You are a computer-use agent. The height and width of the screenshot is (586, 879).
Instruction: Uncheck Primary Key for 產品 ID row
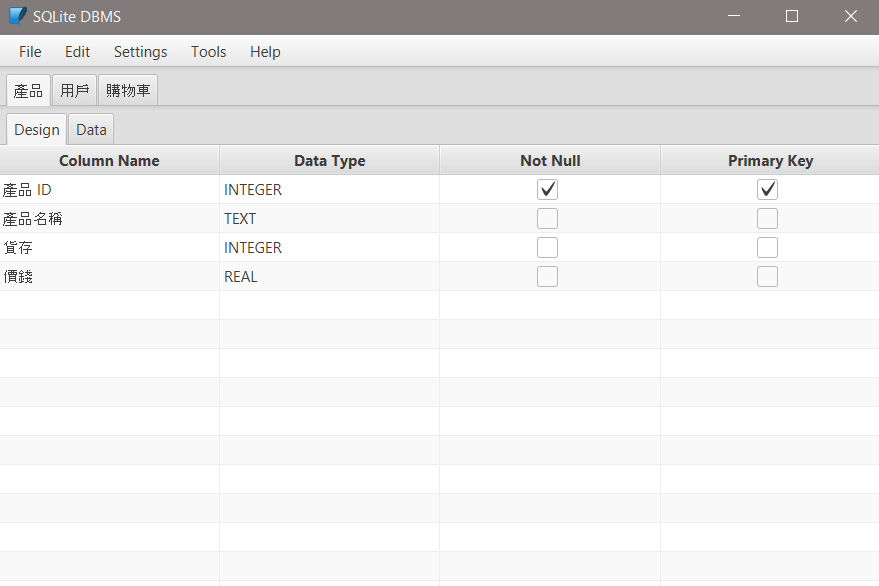click(767, 190)
